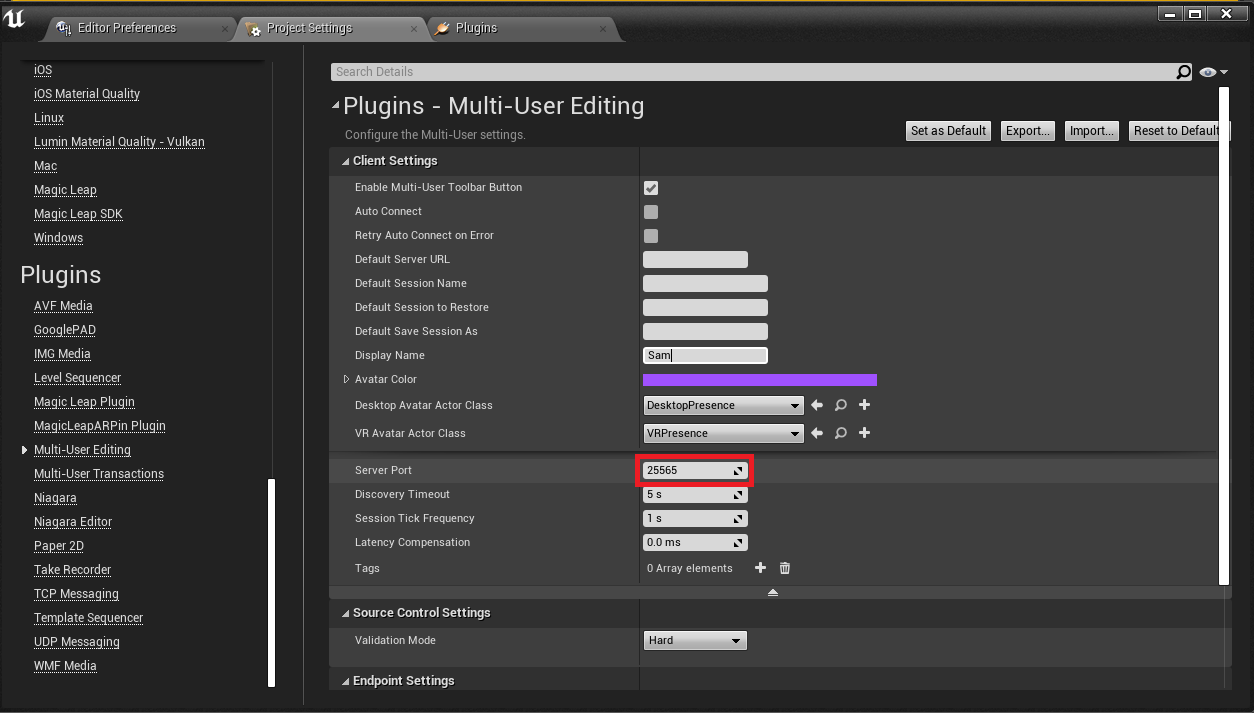Enable Retry Auto Connect on Error
The width and height of the screenshot is (1254, 714).
[x=651, y=236]
